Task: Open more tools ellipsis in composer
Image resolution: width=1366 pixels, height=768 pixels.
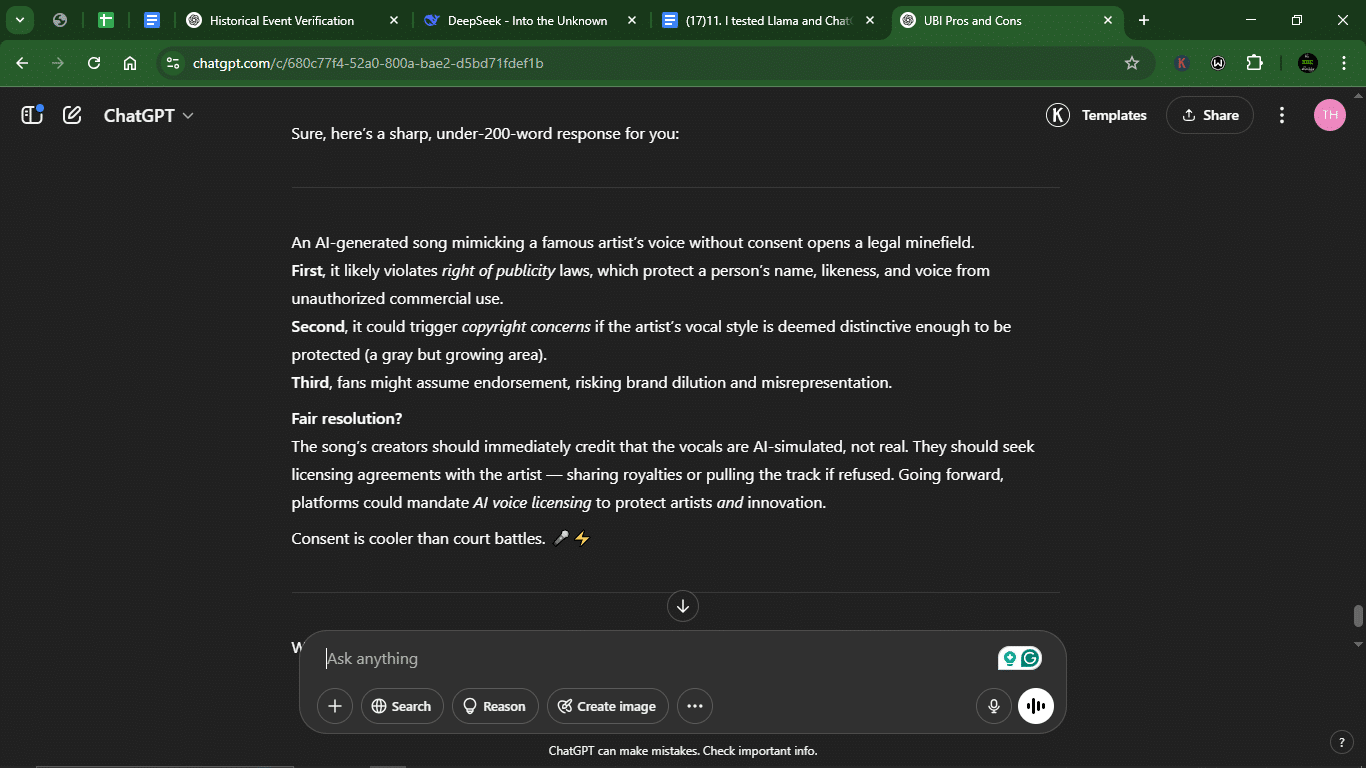Action: click(695, 706)
